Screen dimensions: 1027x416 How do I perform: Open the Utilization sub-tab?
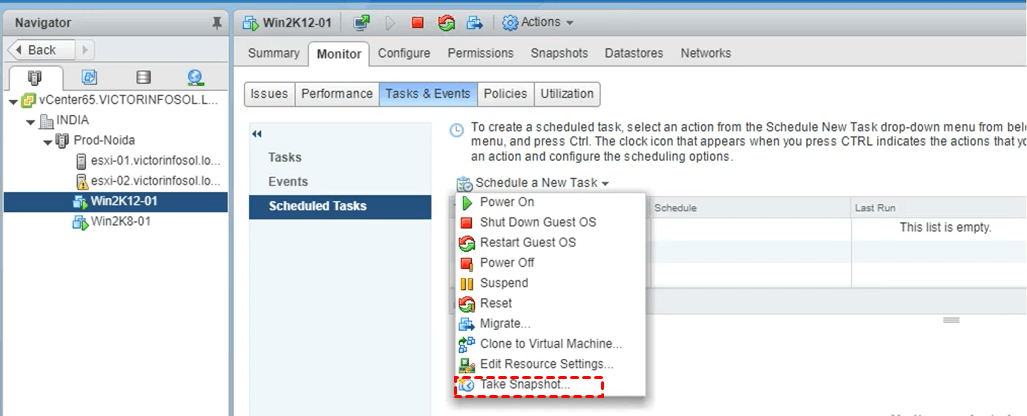click(567, 94)
